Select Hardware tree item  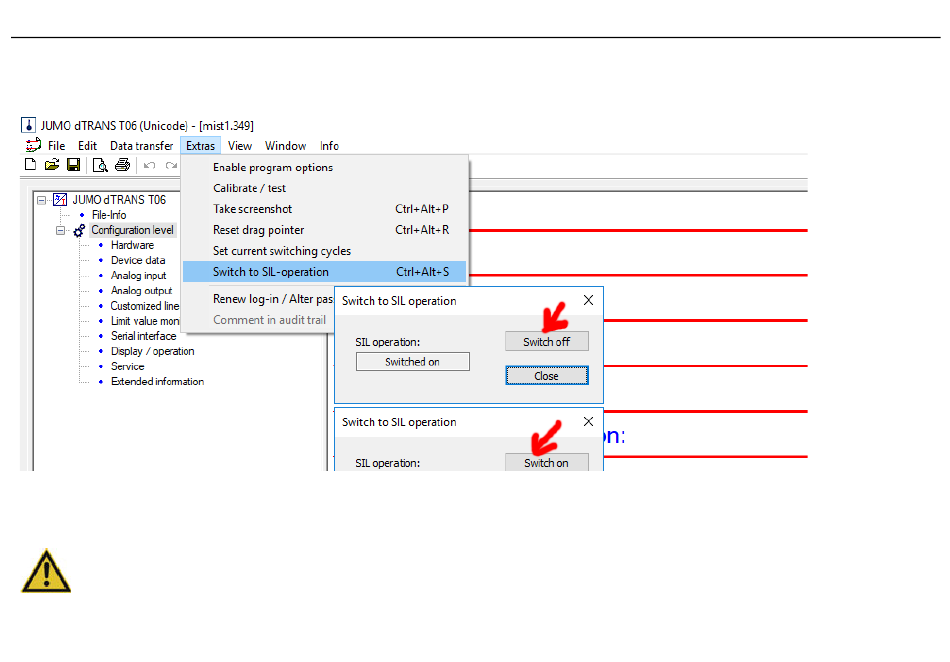(132, 245)
